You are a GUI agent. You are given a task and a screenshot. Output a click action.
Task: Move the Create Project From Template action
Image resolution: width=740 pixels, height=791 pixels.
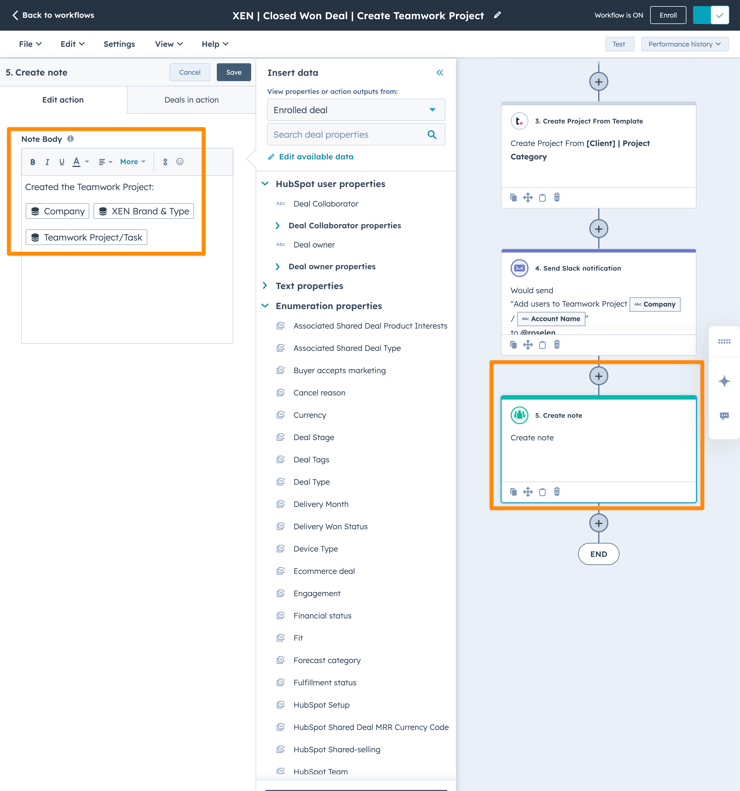(528, 198)
